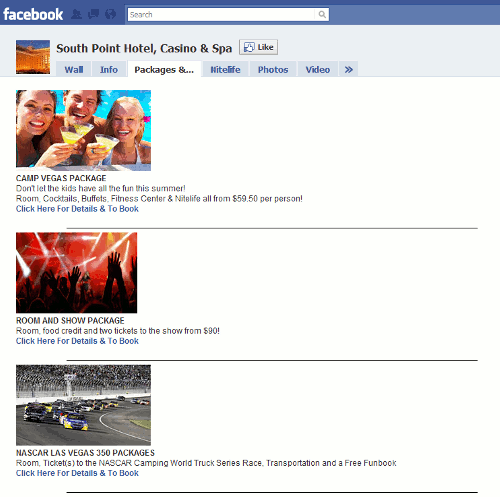Image resolution: width=500 pixels, height=497 pixels.
Task: Like the South Point Hotel page
Action: [x=258, y=47]
